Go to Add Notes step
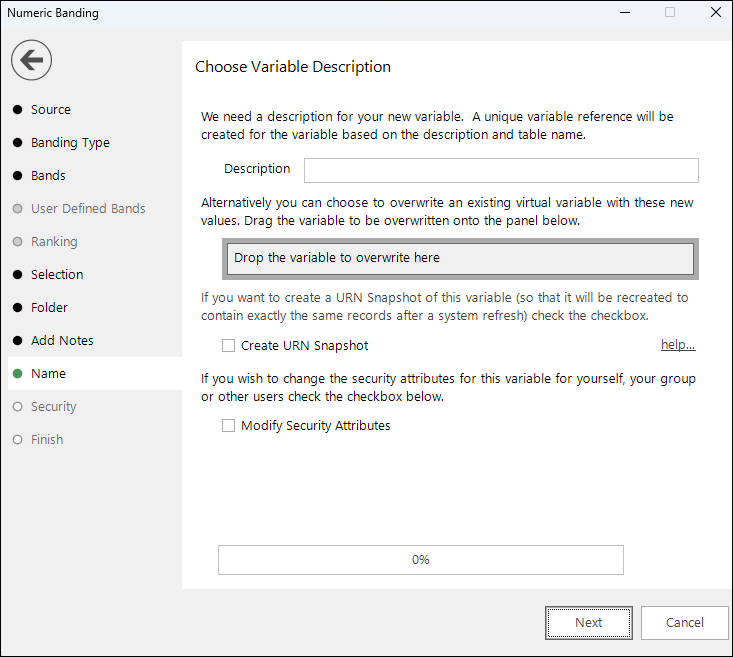The height and width of the screenshot is (657, 733). pos(62,340)
